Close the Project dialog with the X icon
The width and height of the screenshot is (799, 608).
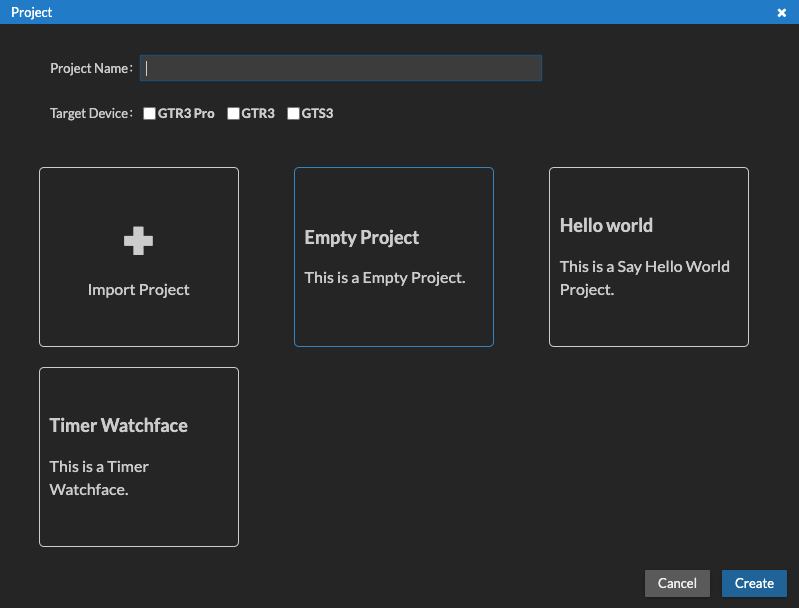(781, 13)
